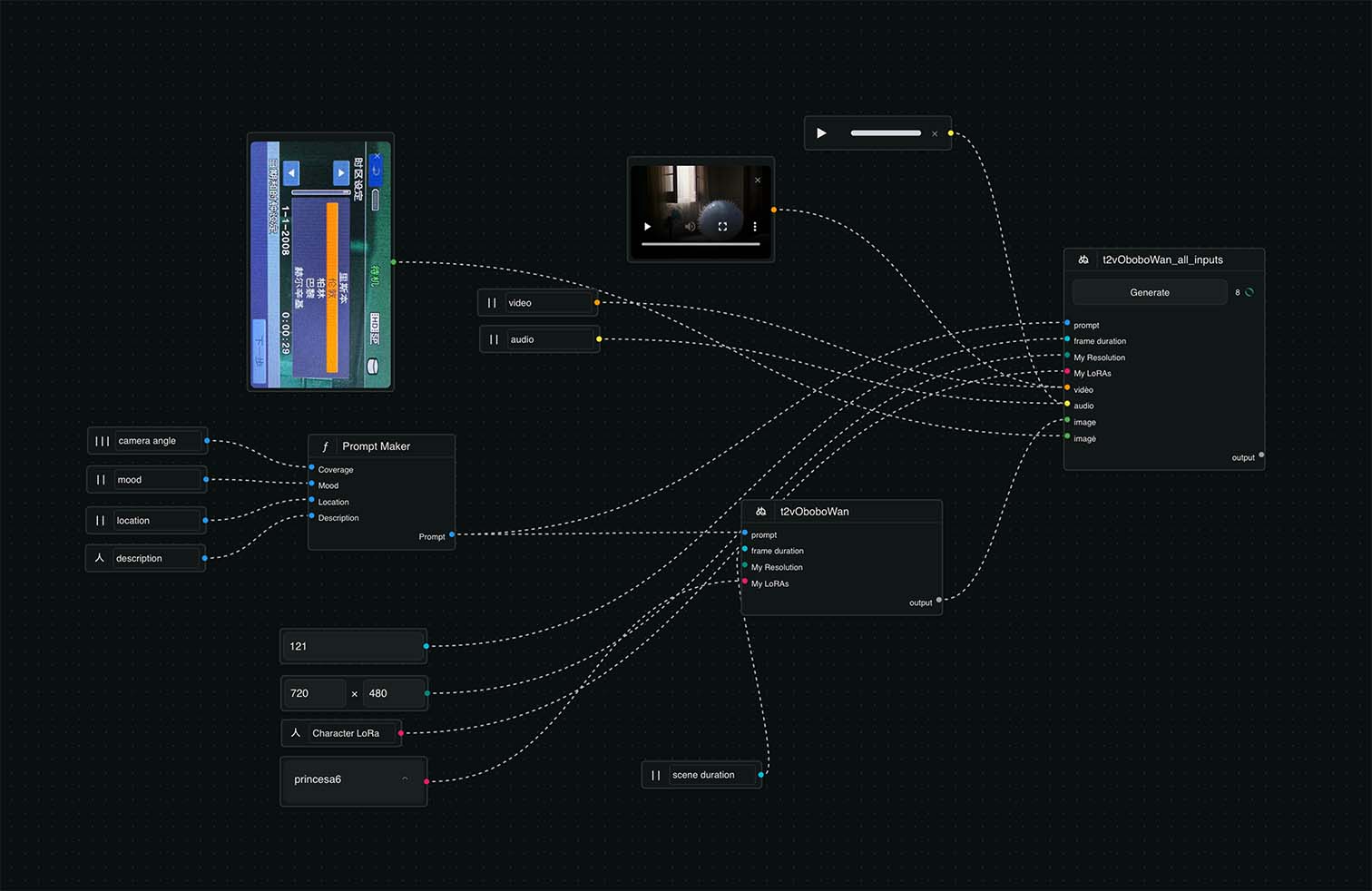Enter fullscreen on the video preview
The image size is (1372, 891).
(722, 227)
